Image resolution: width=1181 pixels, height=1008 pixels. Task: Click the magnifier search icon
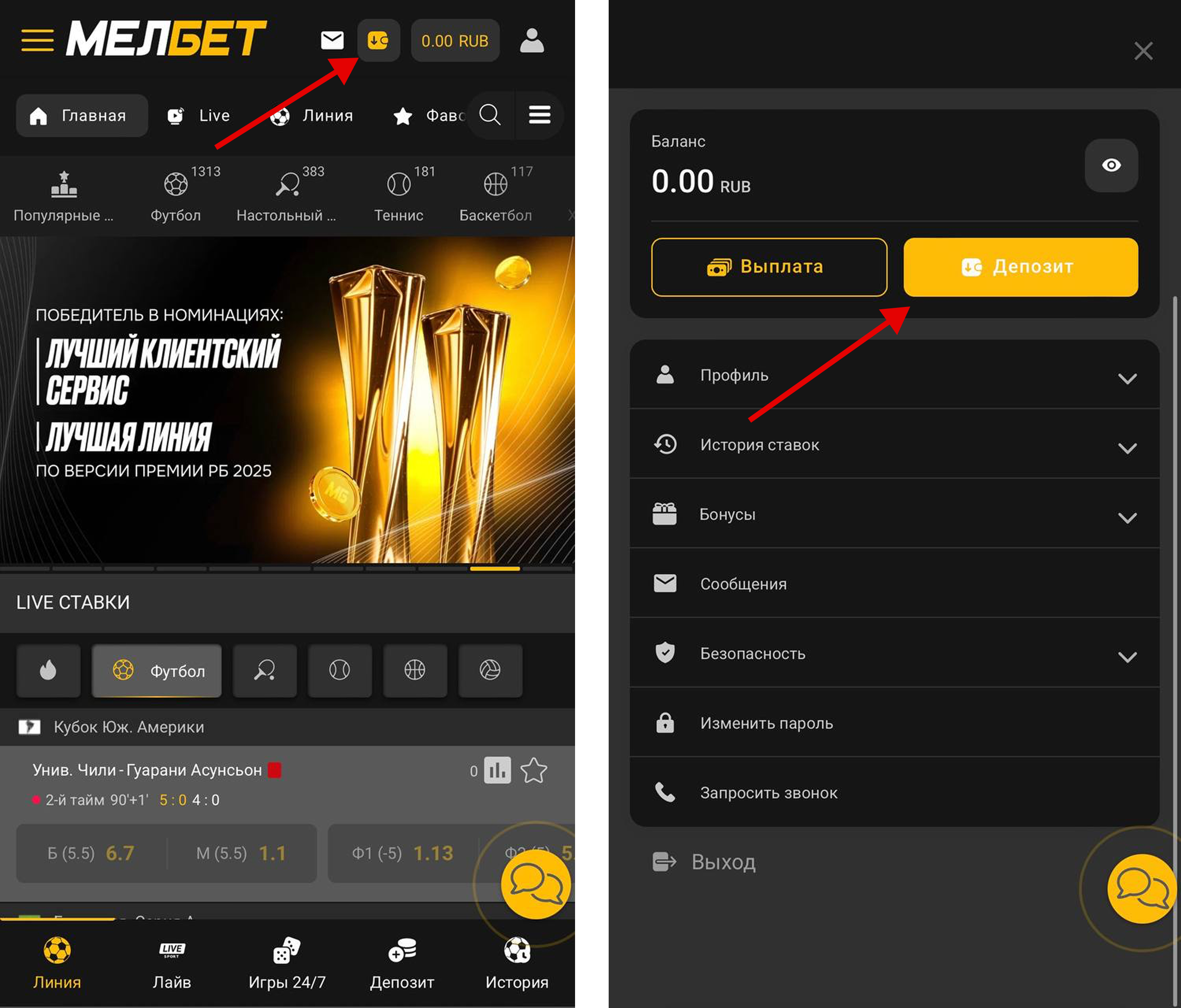pos(490,115)
